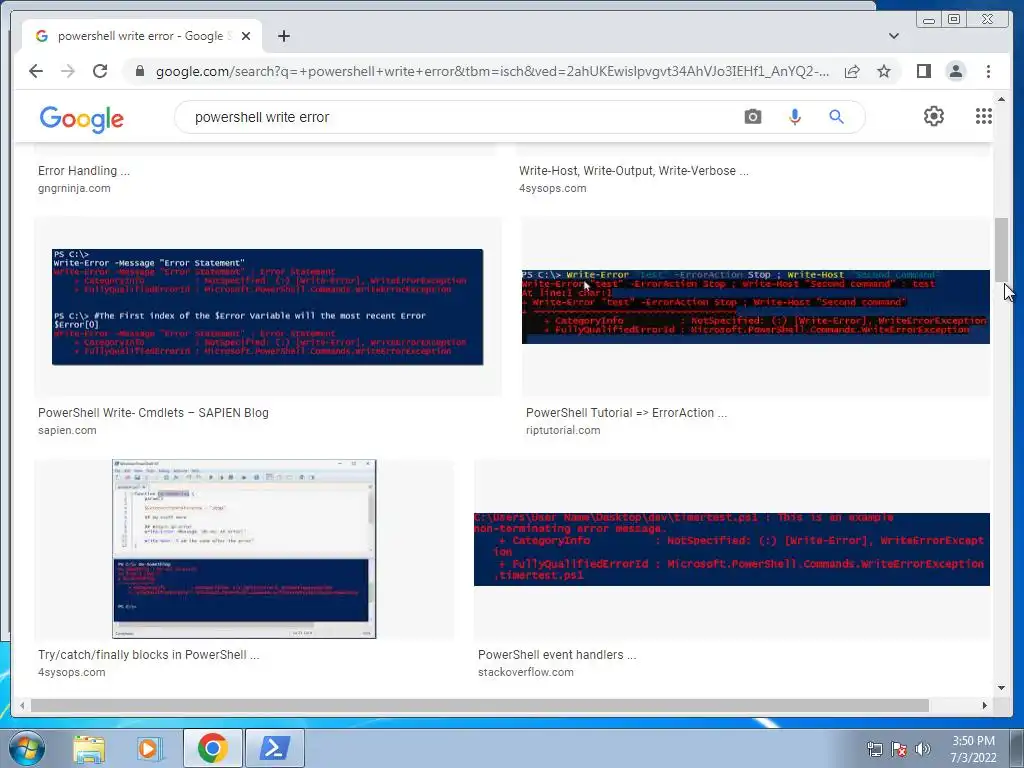Expand the tab search dropdown
The width and height of the screenshot is (1024, 768).
pyautogui.click(x=893, y=36)
